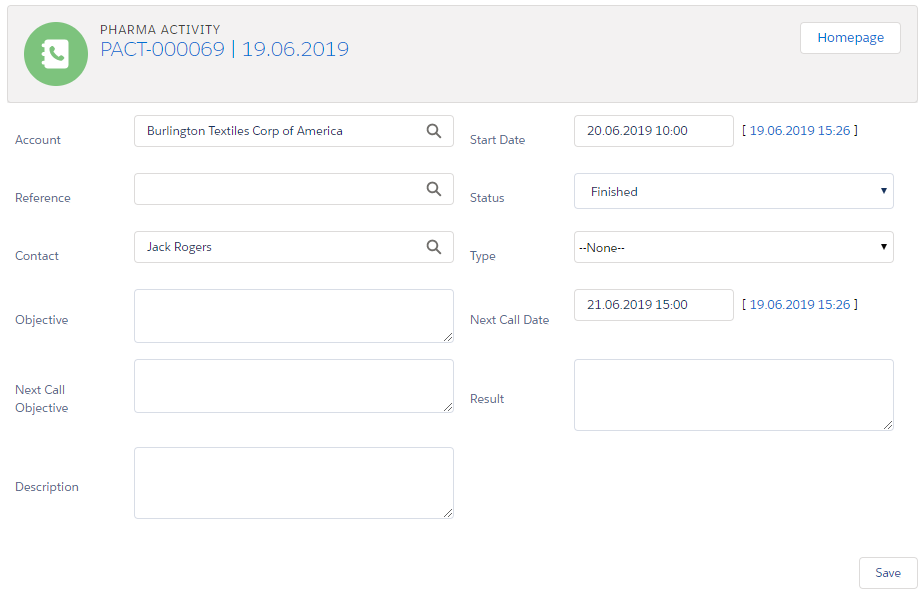Click into the Objective text area

(293, 316)
